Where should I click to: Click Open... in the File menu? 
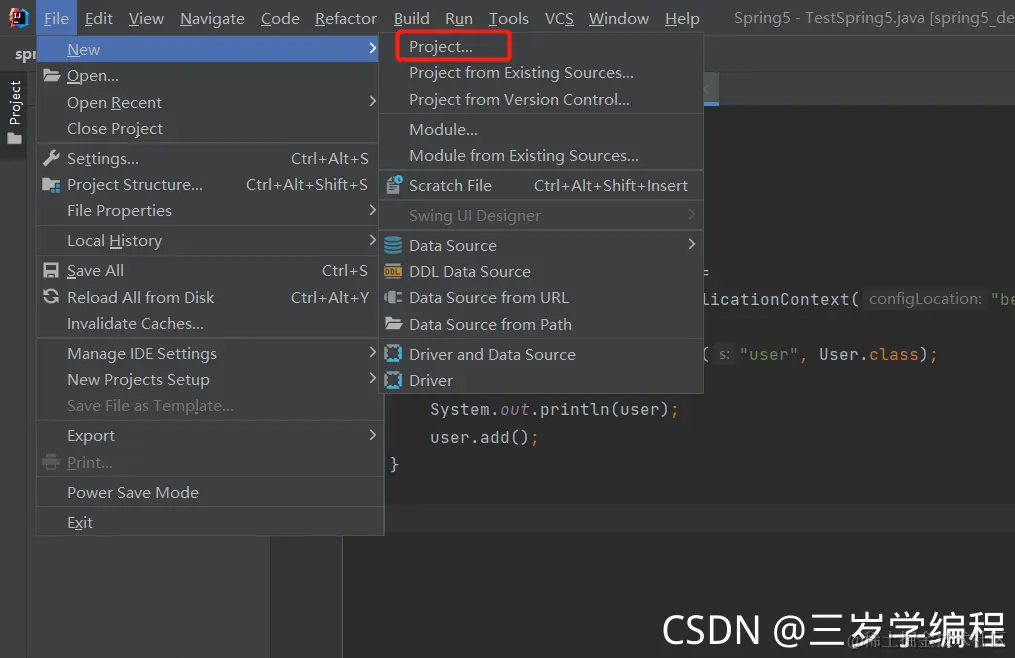(208, 76)
